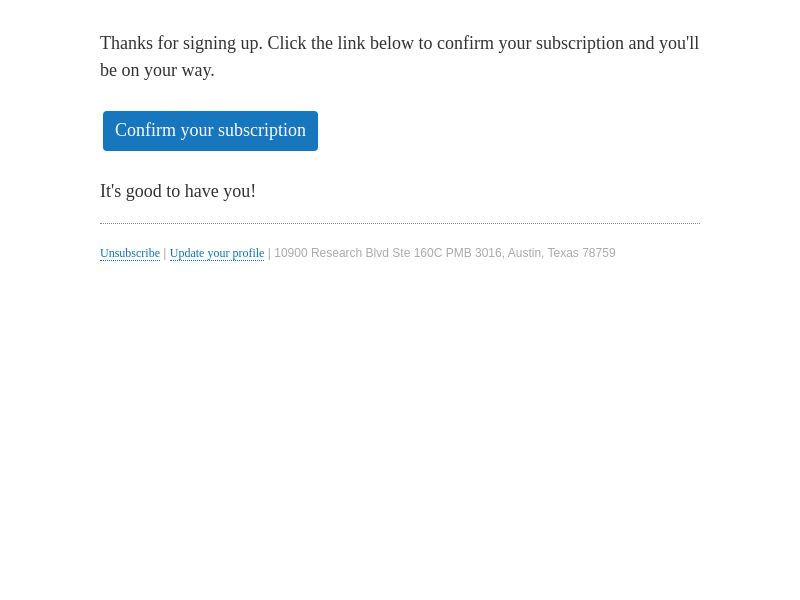The image size is (800, 600).
Task: Click 'Austin' in the footer address
Action: (x=526, y=253)
